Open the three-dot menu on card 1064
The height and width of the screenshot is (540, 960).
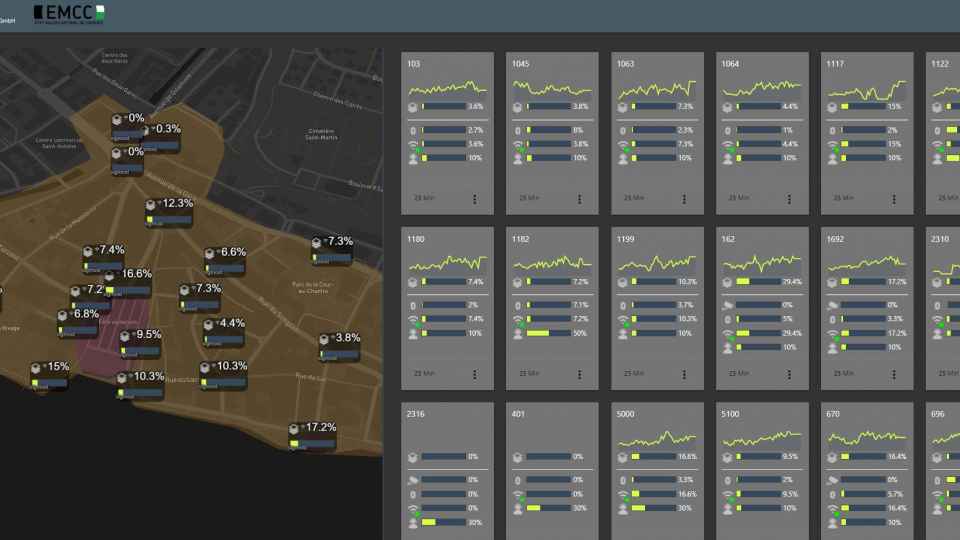[x=789, y=199]
